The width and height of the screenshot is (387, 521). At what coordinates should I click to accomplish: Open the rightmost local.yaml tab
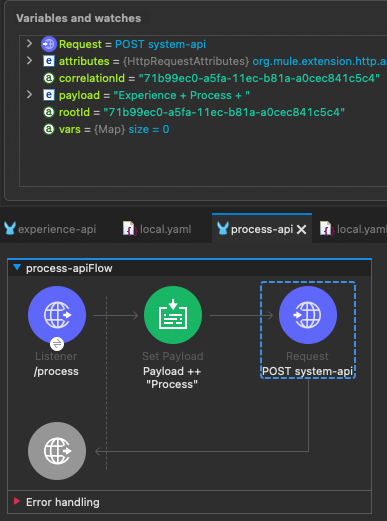(x=353, y=229)
